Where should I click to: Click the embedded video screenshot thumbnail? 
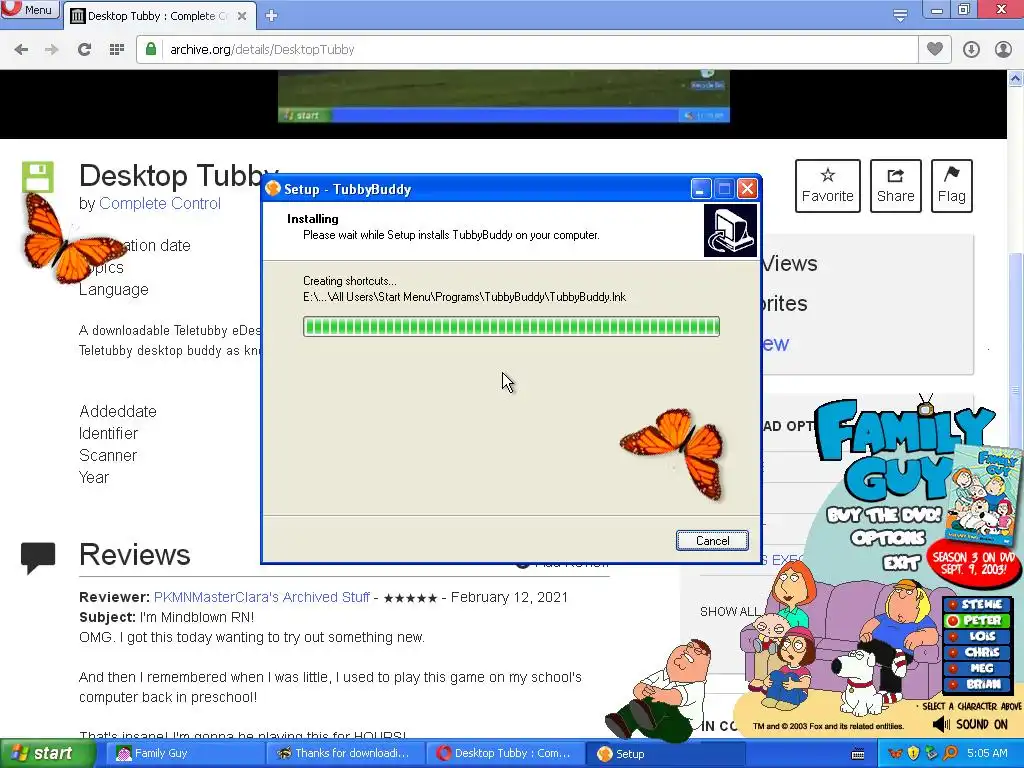click(x=504, y=97)
